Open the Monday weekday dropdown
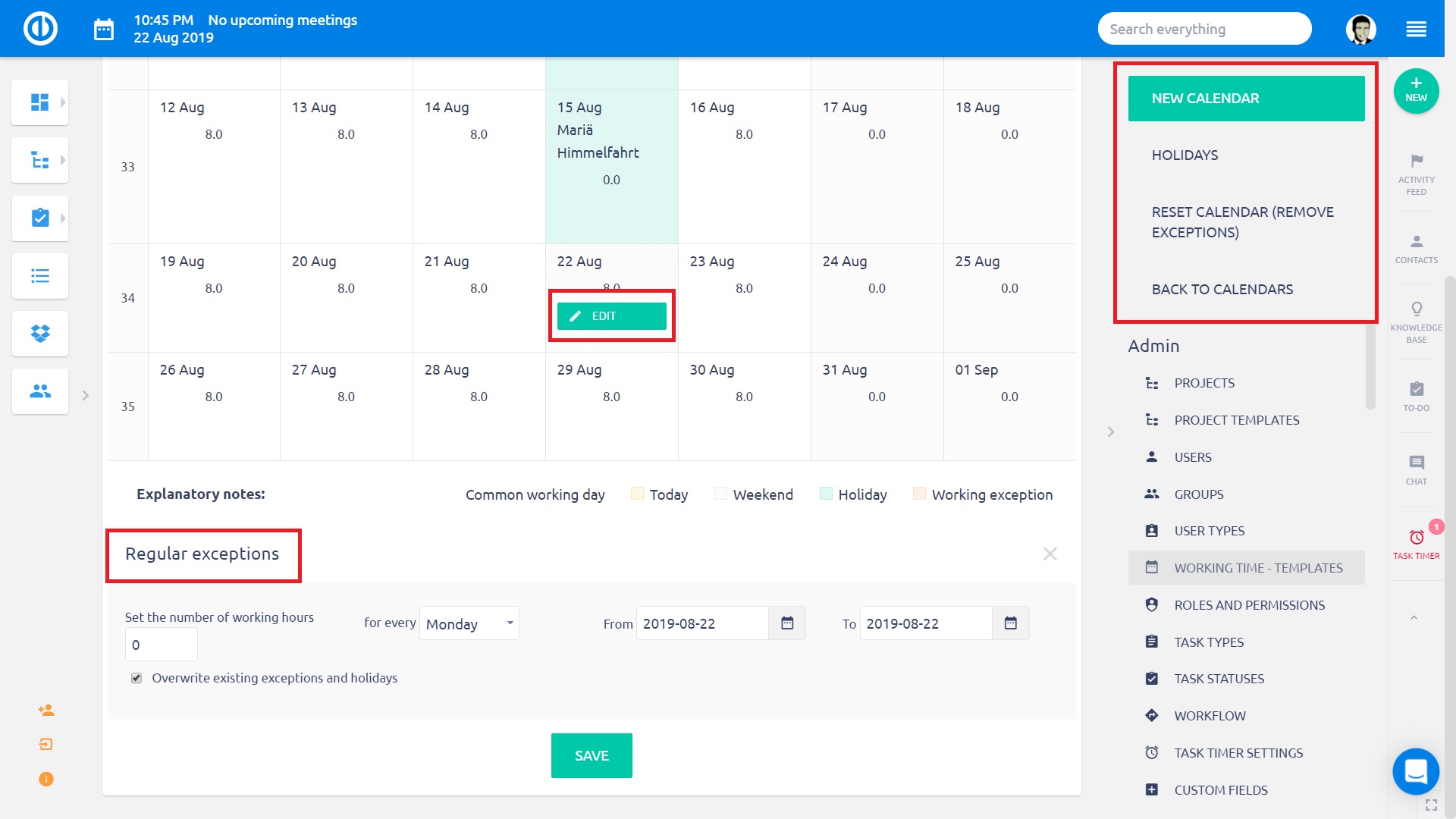This screenshot has height=819, width=1456. pyautogui.click(x=469, y=623)
